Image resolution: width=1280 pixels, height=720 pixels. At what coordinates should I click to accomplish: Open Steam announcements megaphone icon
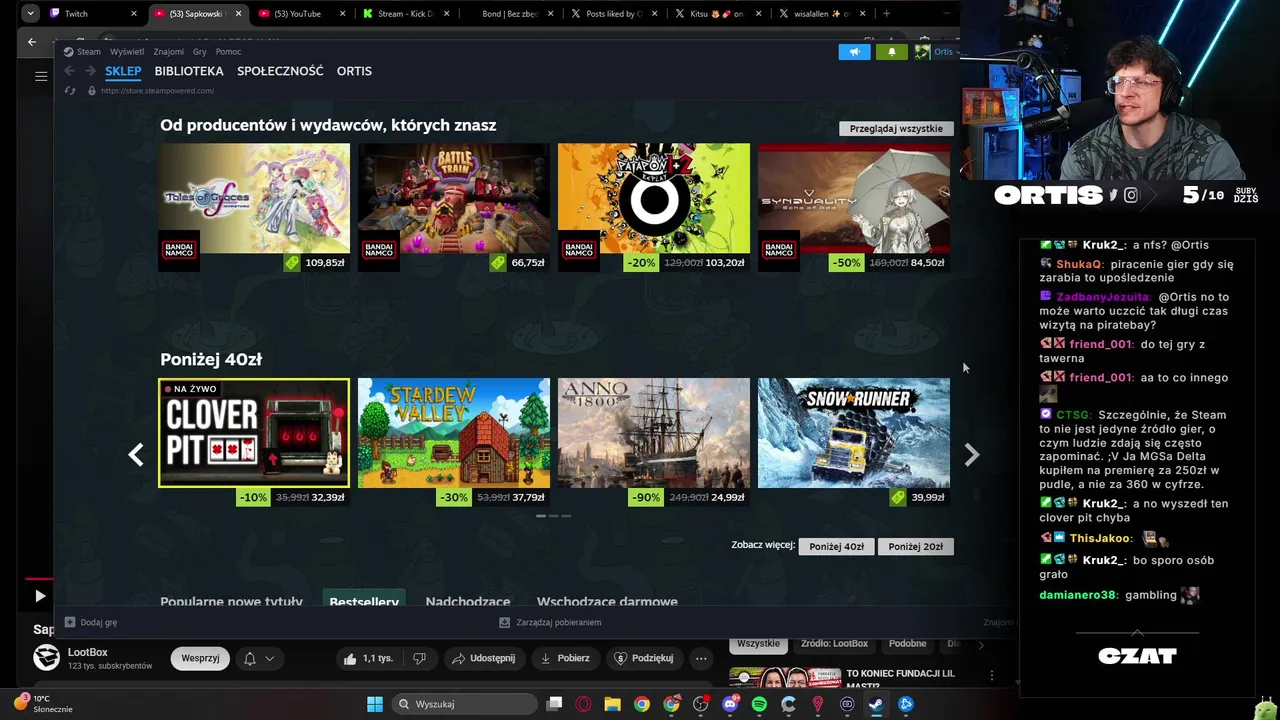[x=854, y=52]
